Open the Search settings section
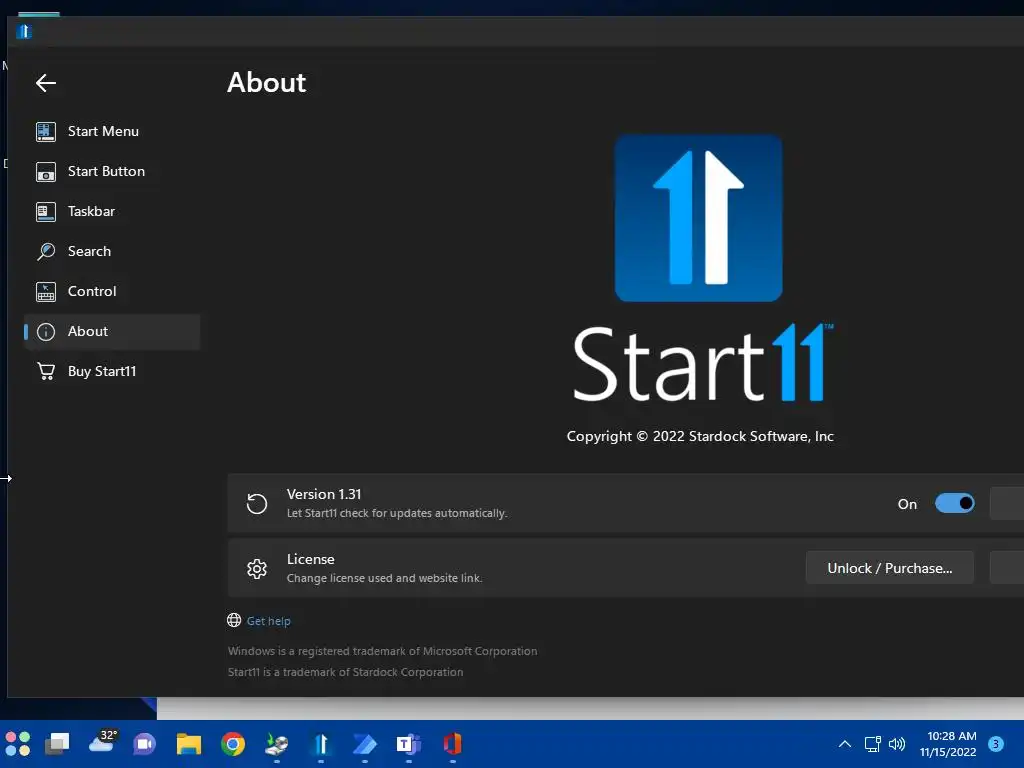Viewport: 1024px width, 768px height. pyautogui.click(x=112, y=251)
